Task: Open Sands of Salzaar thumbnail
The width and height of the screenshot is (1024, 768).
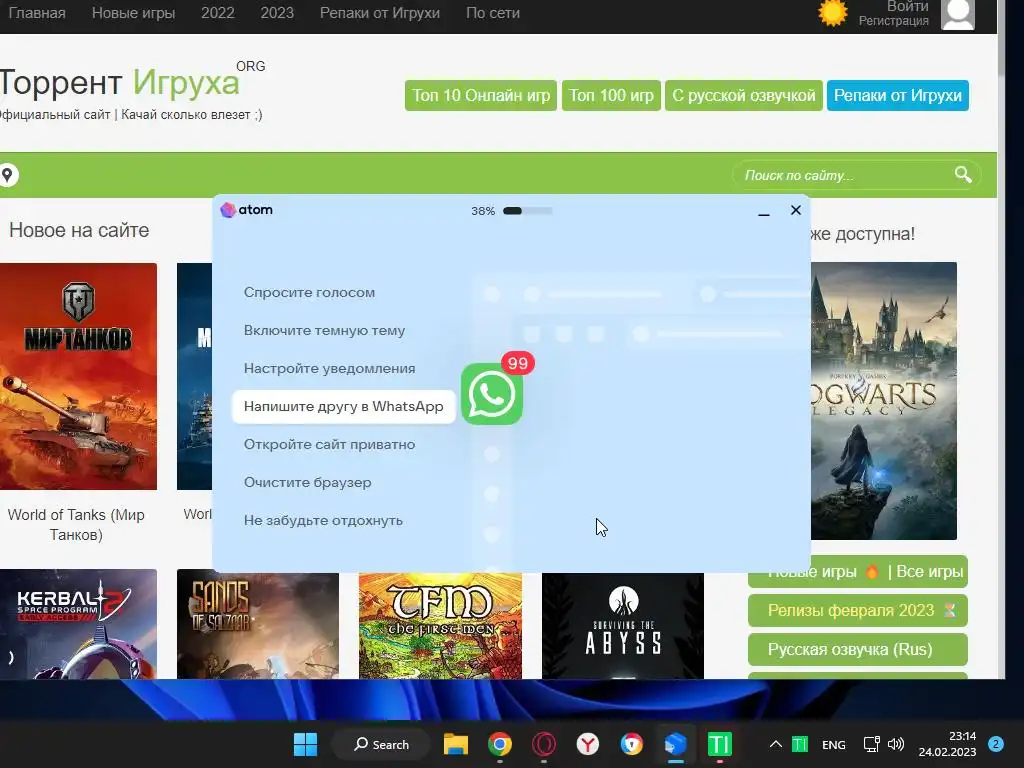Action: [258, 626]
